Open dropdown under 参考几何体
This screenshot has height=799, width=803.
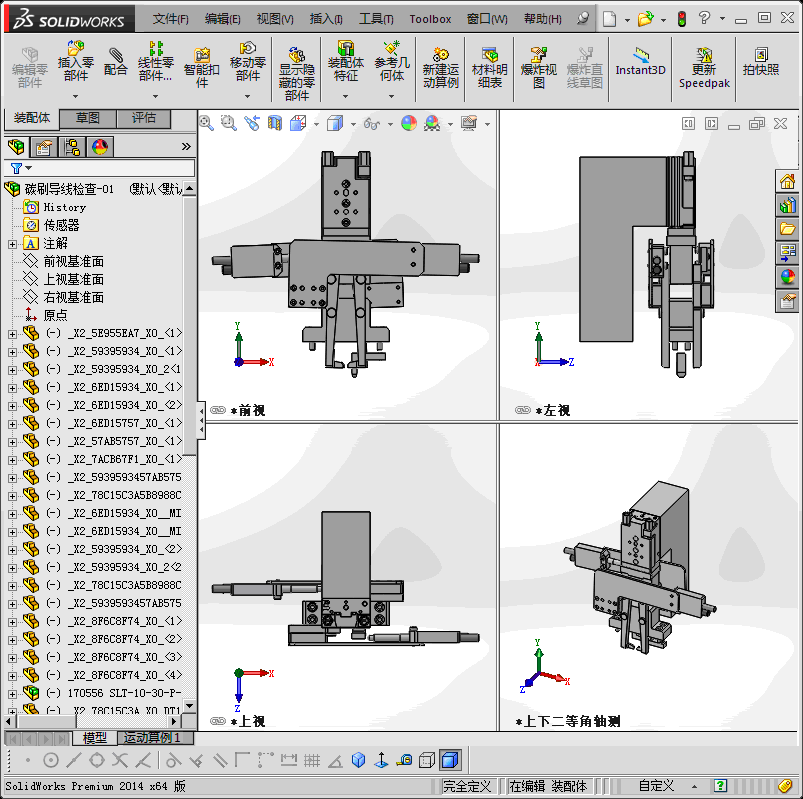click(391, 96)
